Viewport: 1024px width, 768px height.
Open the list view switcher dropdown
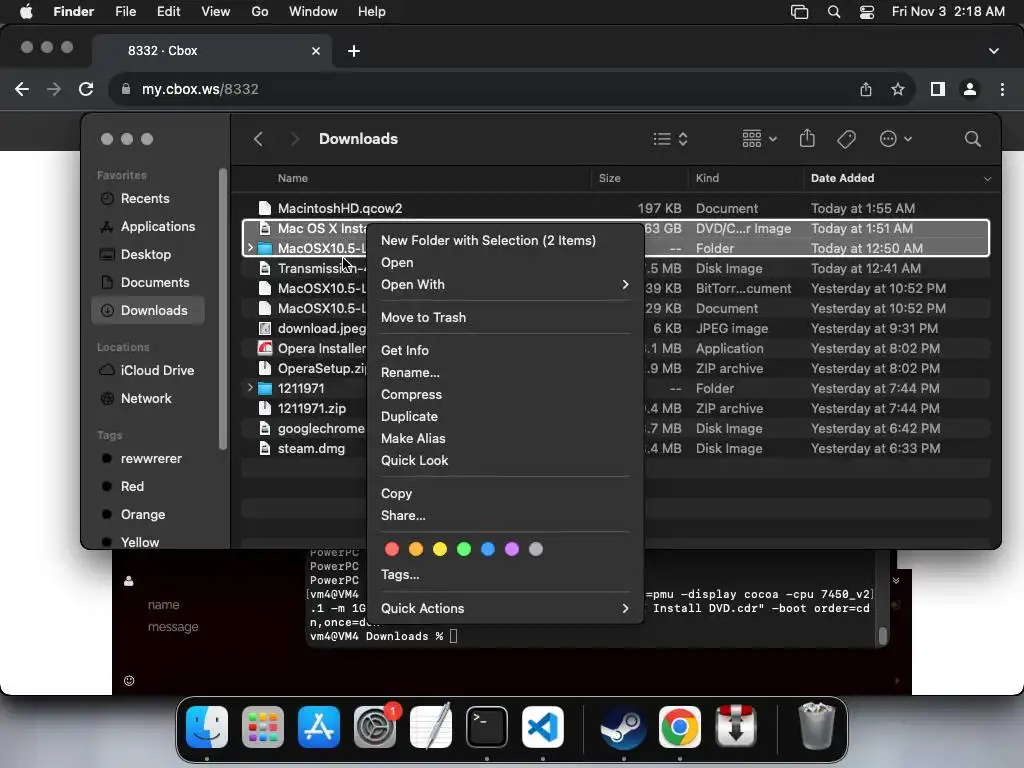point(671,138)
